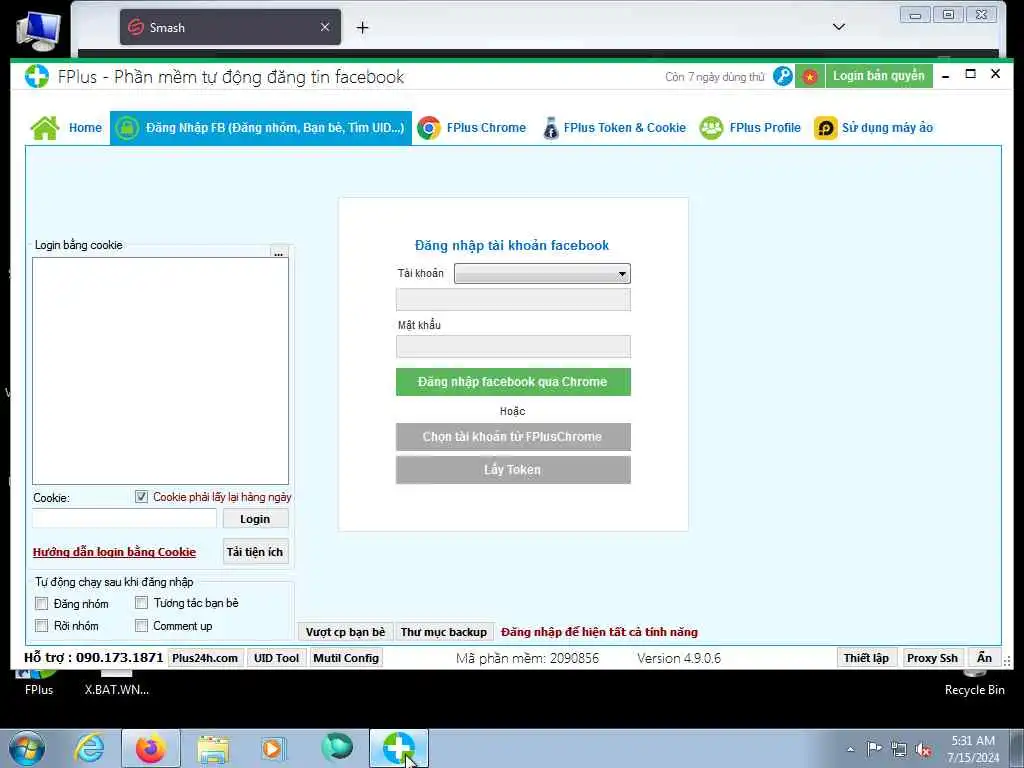Click the Recycle Bin desktop icon
This screenshot has height=768, width=1024.
974,682
